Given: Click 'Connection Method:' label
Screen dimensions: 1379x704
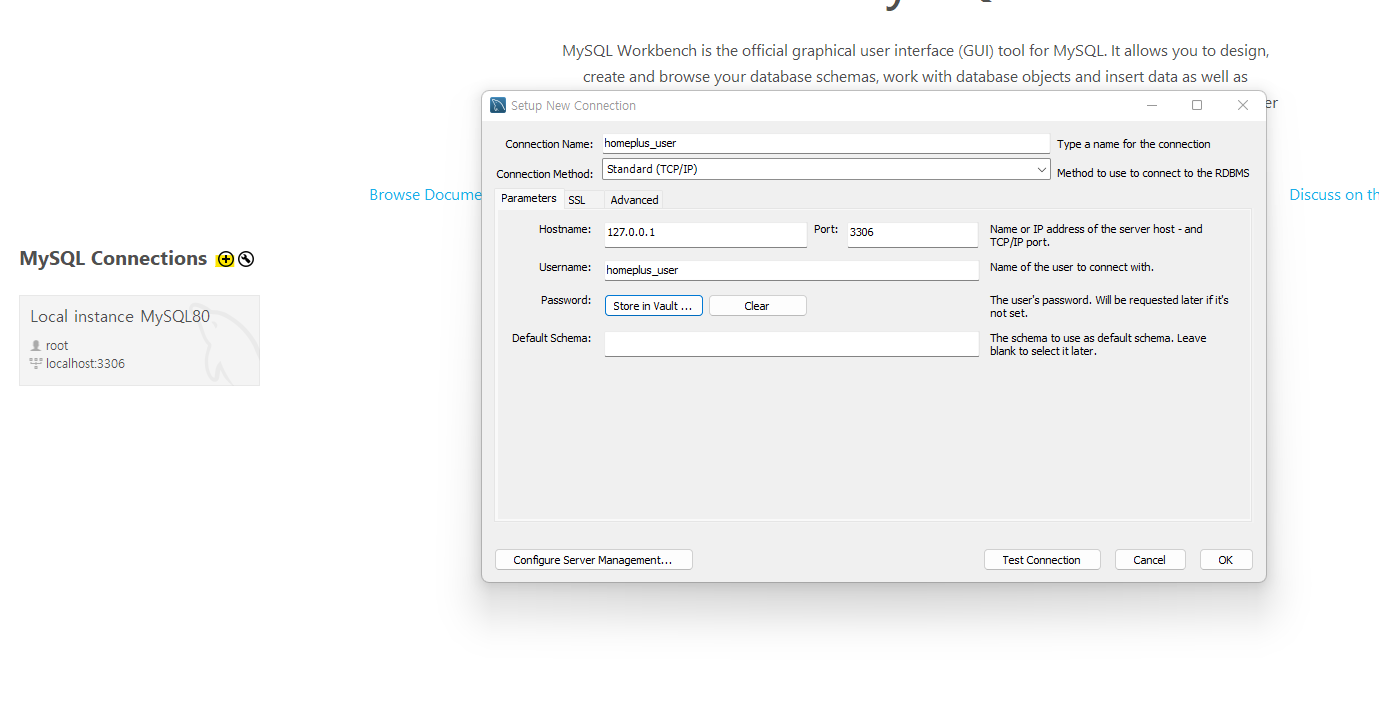Looking at the screenshot, I should tap(545, 174).
